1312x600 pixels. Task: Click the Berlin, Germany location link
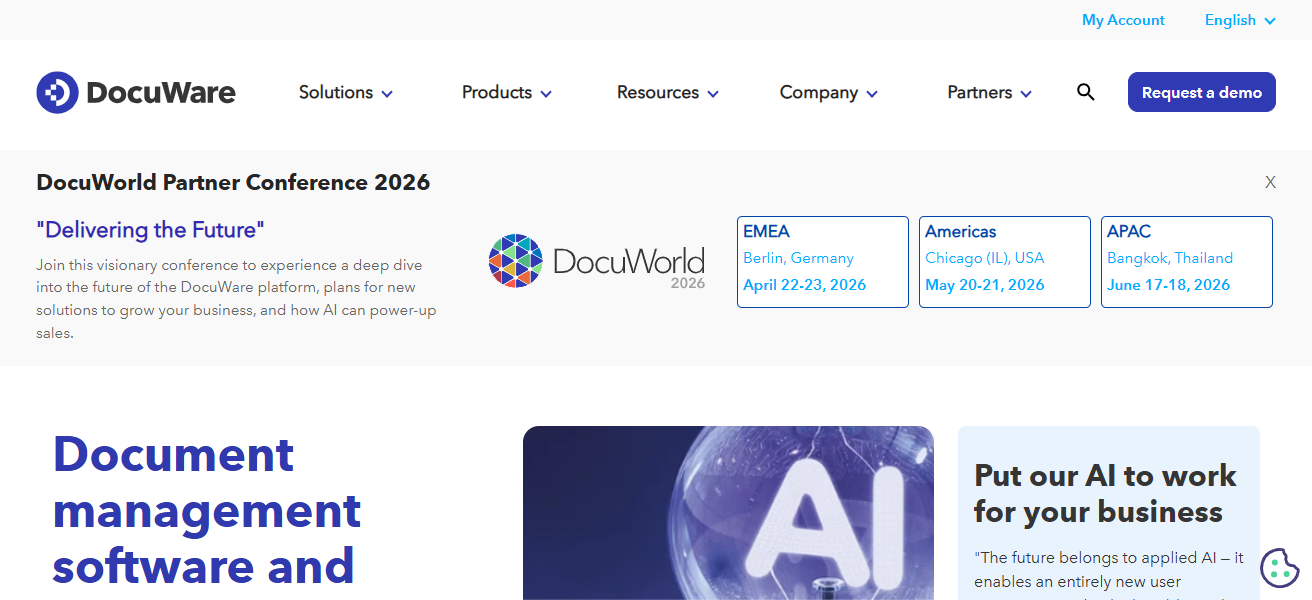pos(798,258)
